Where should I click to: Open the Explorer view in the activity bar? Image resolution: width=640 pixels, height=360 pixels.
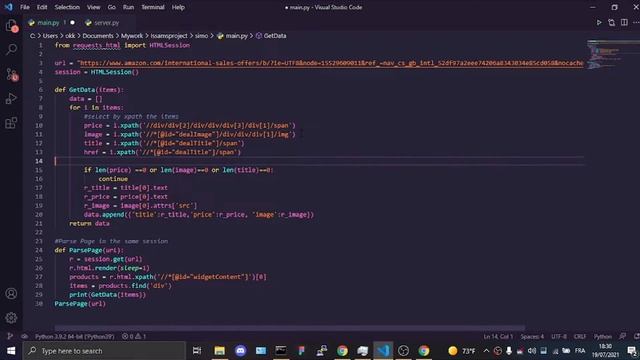[11, 26]
